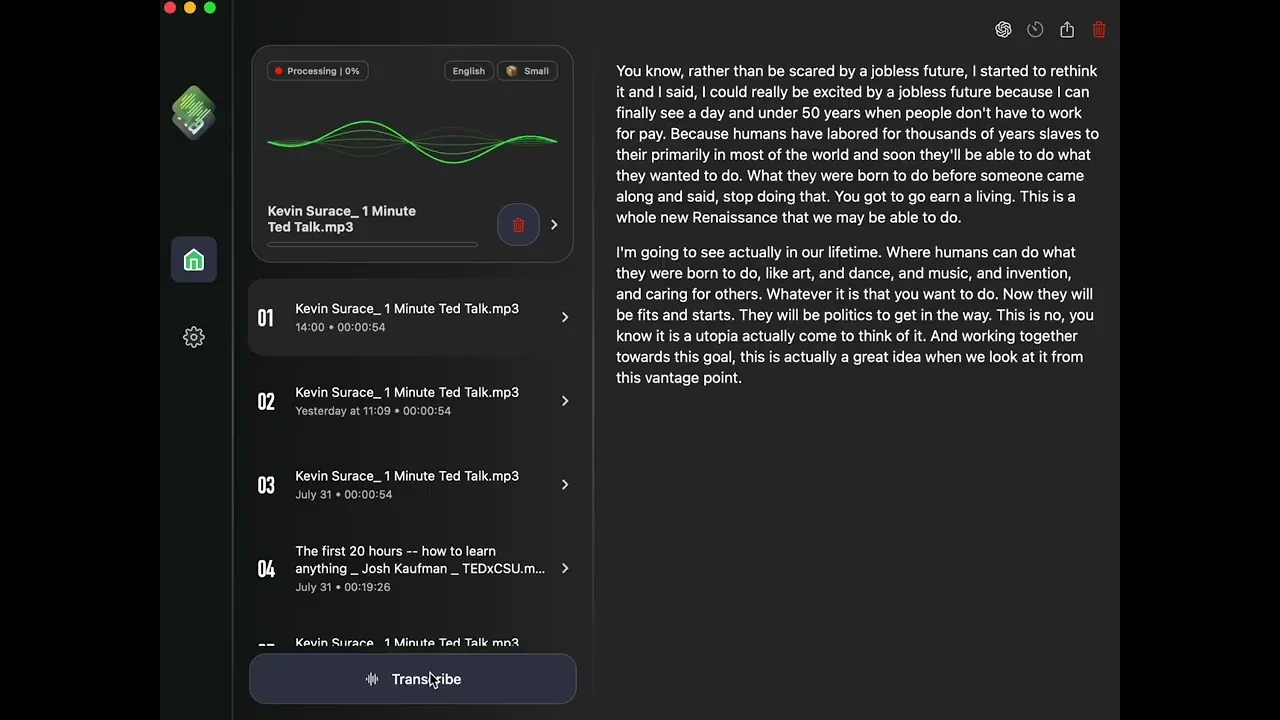Click the timer history icon in toolbar

(x=1035, y=30)
